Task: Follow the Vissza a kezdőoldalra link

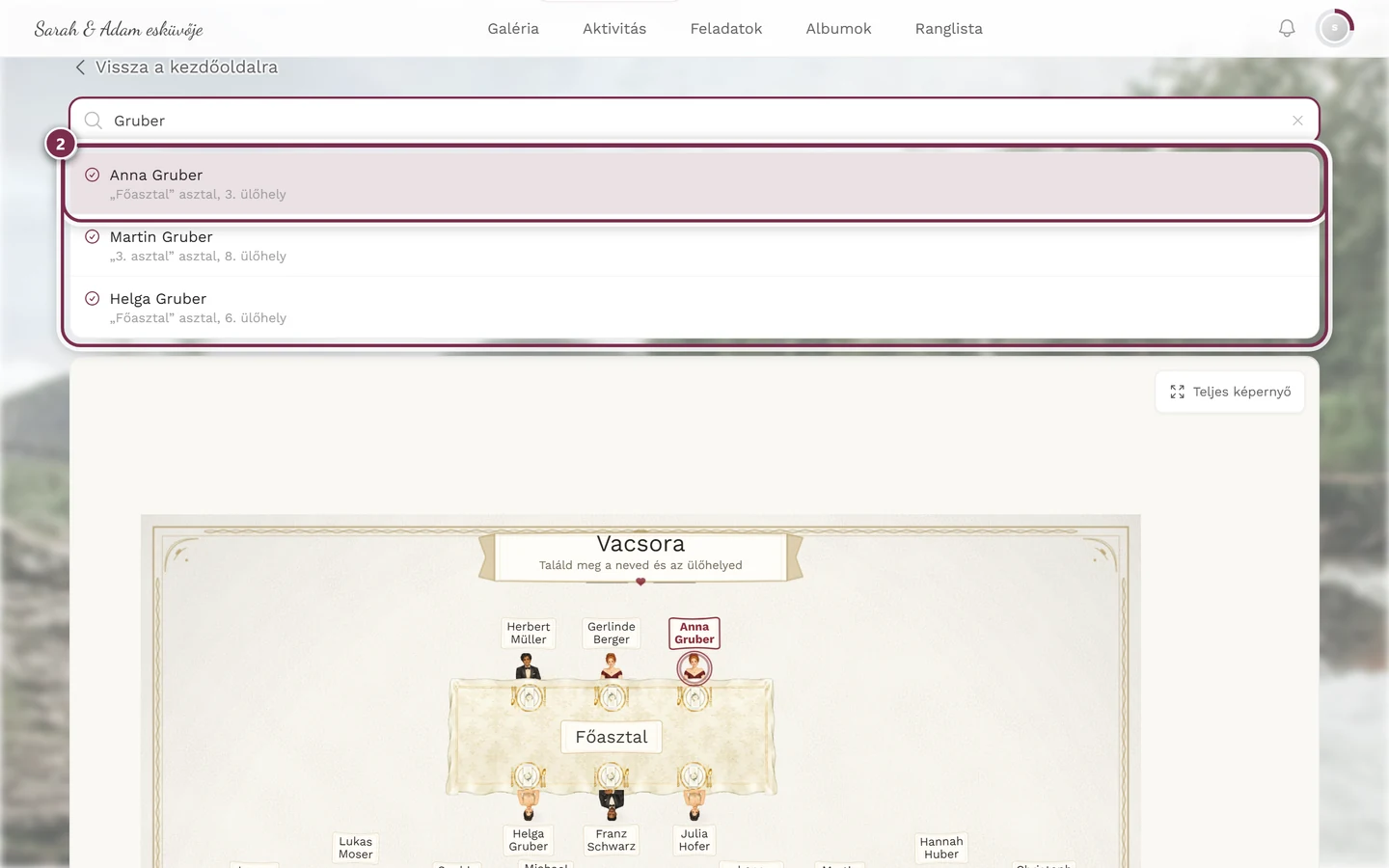Action: [x=186, y=67]
